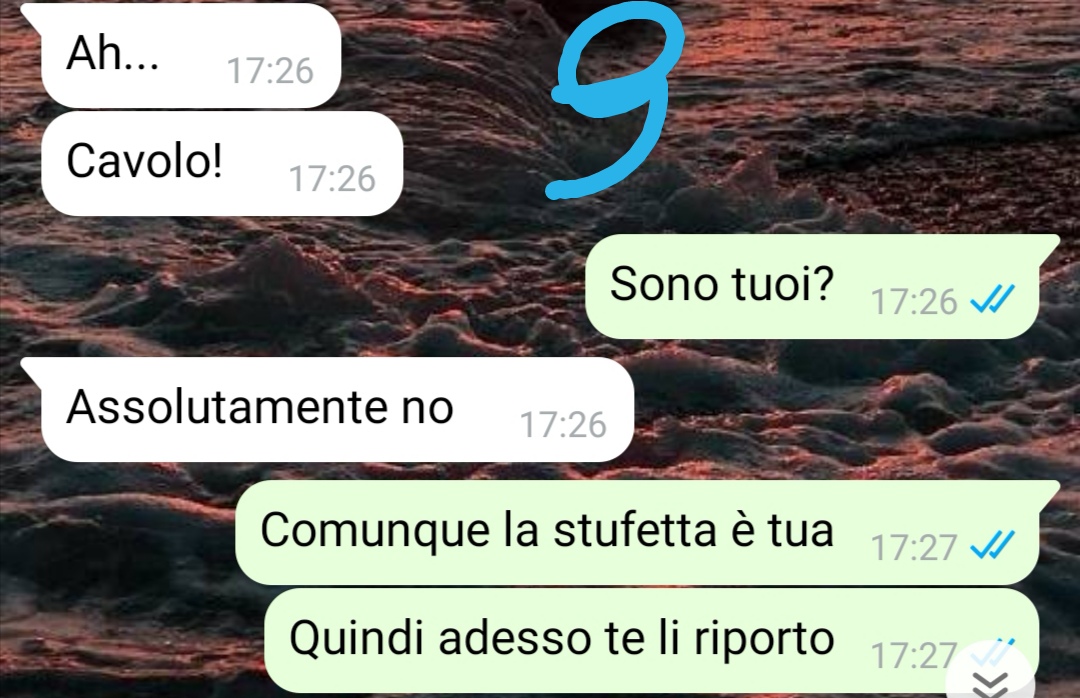Tap the 17:26 timestamp in 'Sono tuoi?'
The image size is (1080, 698).
[914, 301]
